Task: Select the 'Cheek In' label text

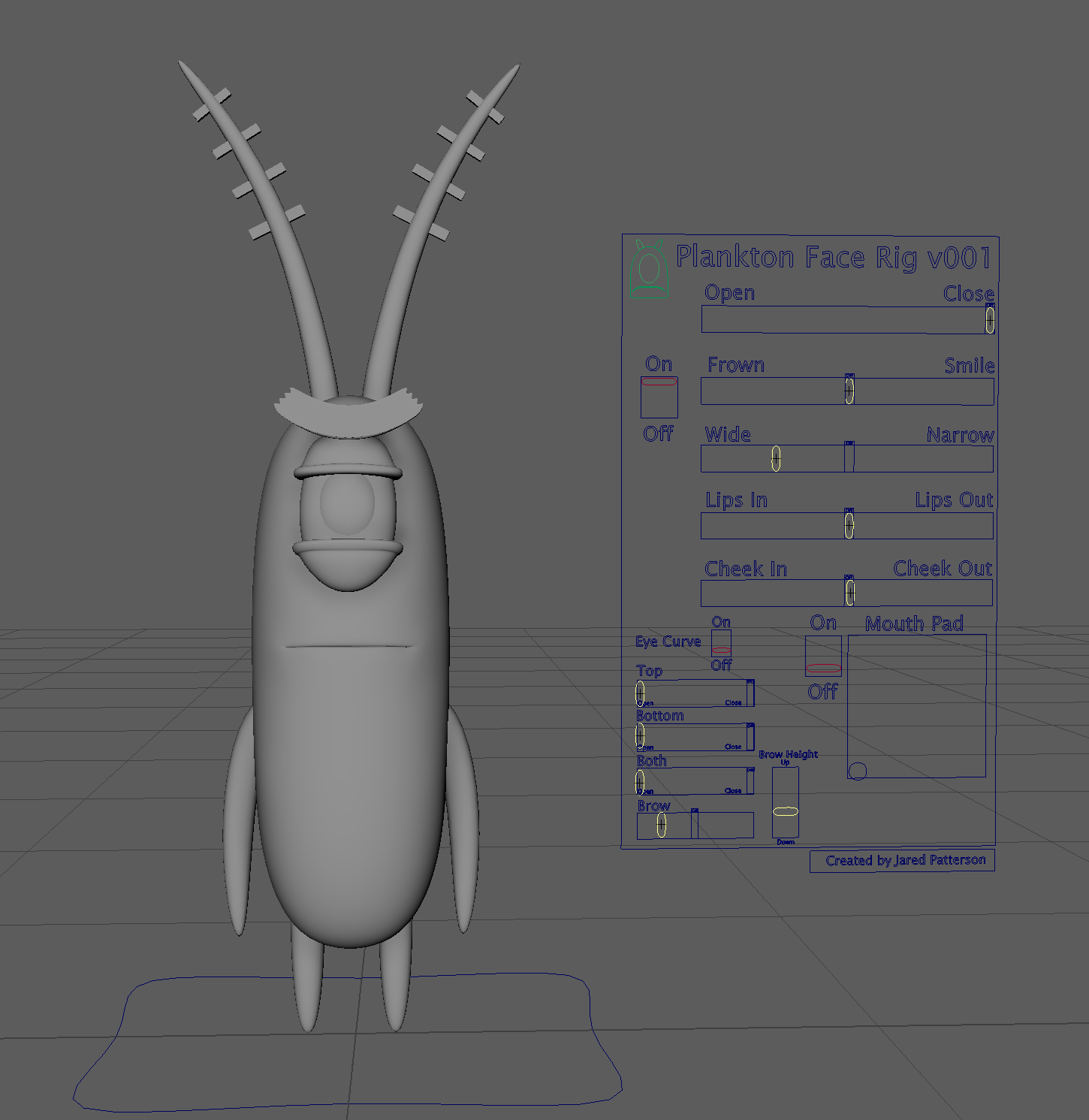Action: coord(746,569)
